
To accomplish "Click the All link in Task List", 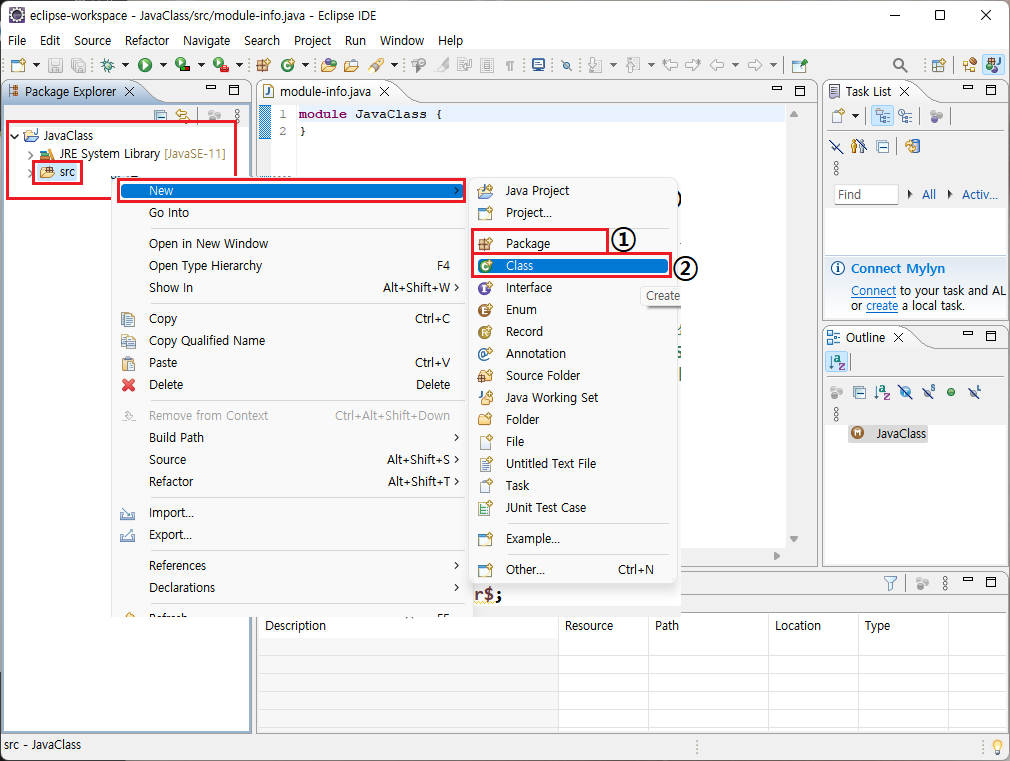I will [928, 195].
